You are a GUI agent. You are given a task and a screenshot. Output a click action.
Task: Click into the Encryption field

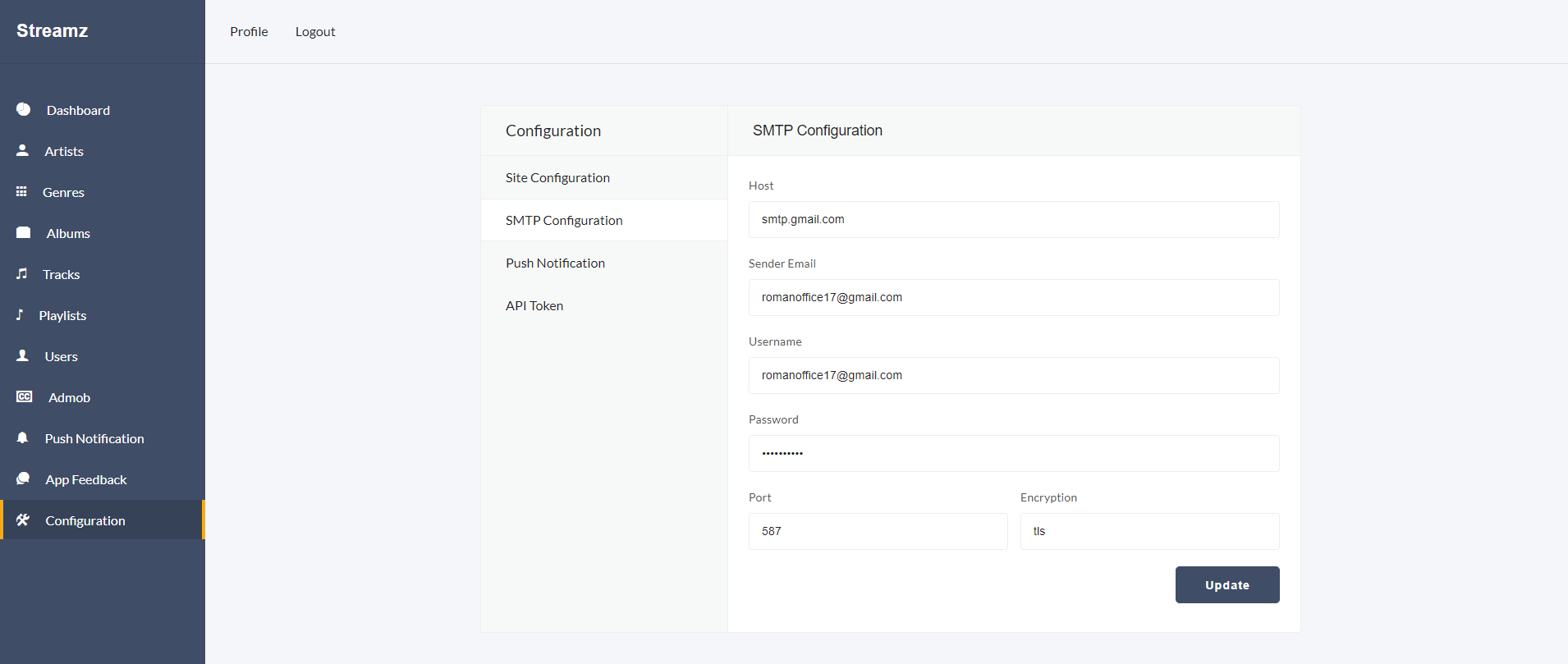coord(1149,531)
